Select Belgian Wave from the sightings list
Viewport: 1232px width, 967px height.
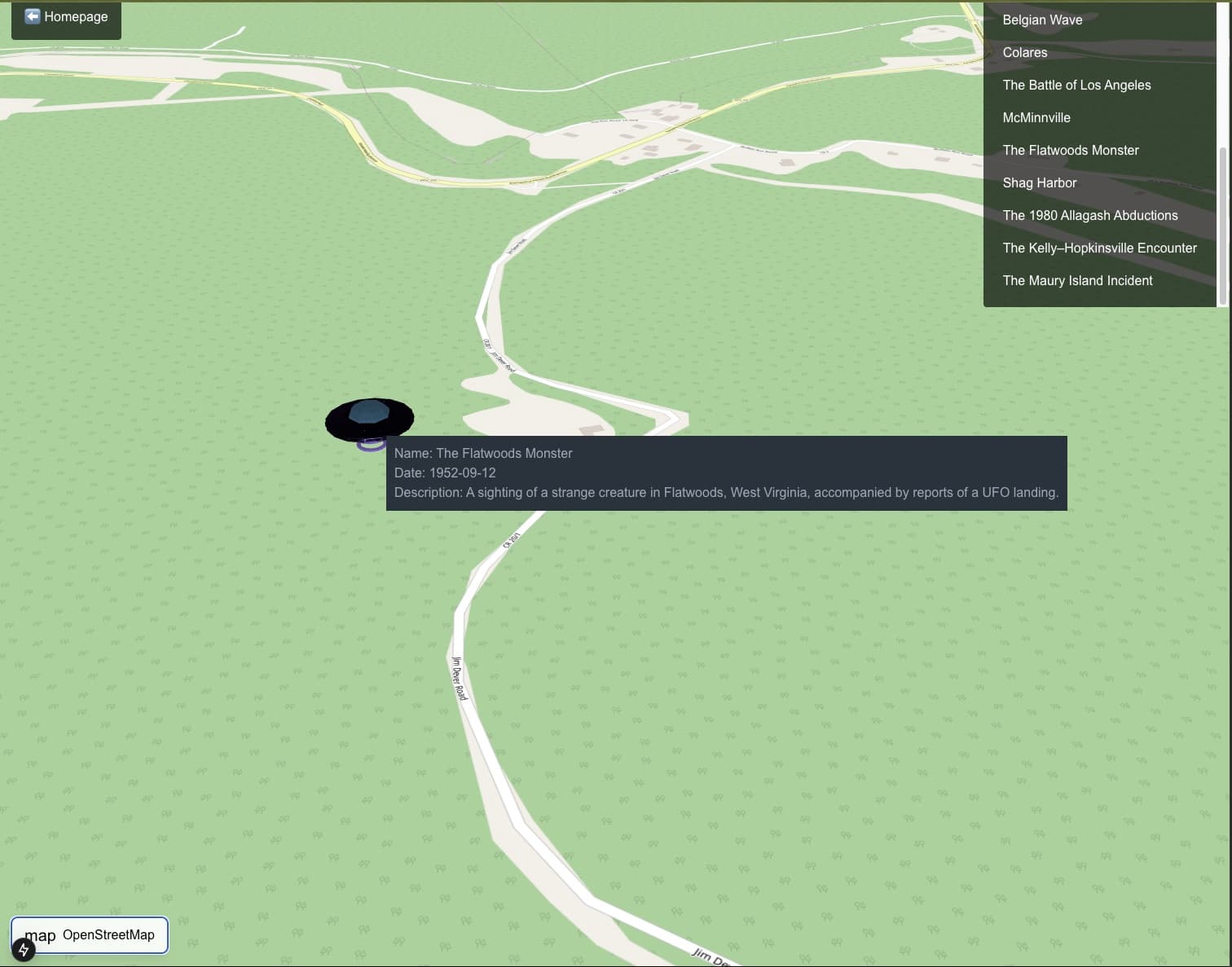[1042, 20]
